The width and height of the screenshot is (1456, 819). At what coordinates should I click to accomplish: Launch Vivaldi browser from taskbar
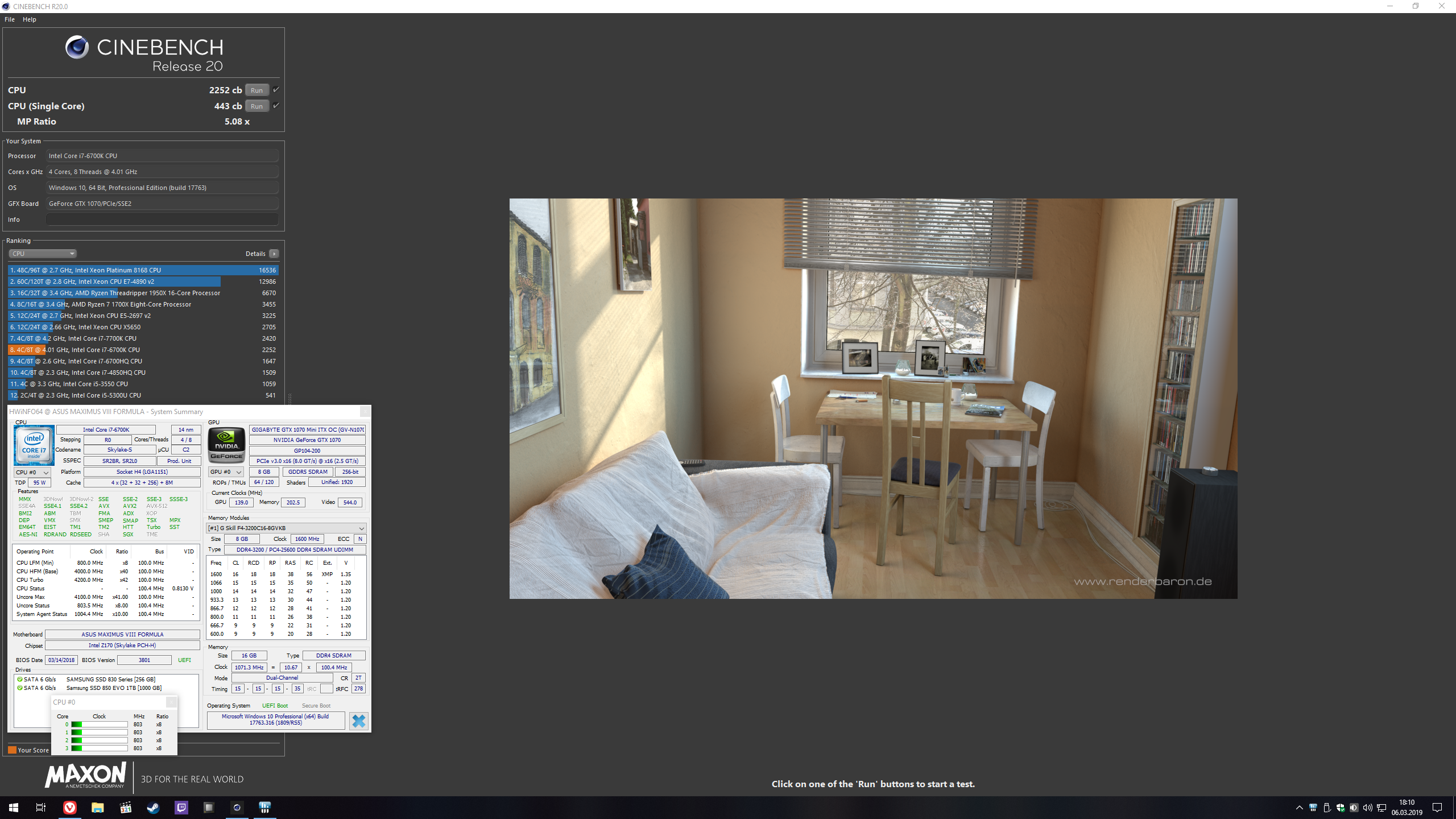[x=69, y=808]
